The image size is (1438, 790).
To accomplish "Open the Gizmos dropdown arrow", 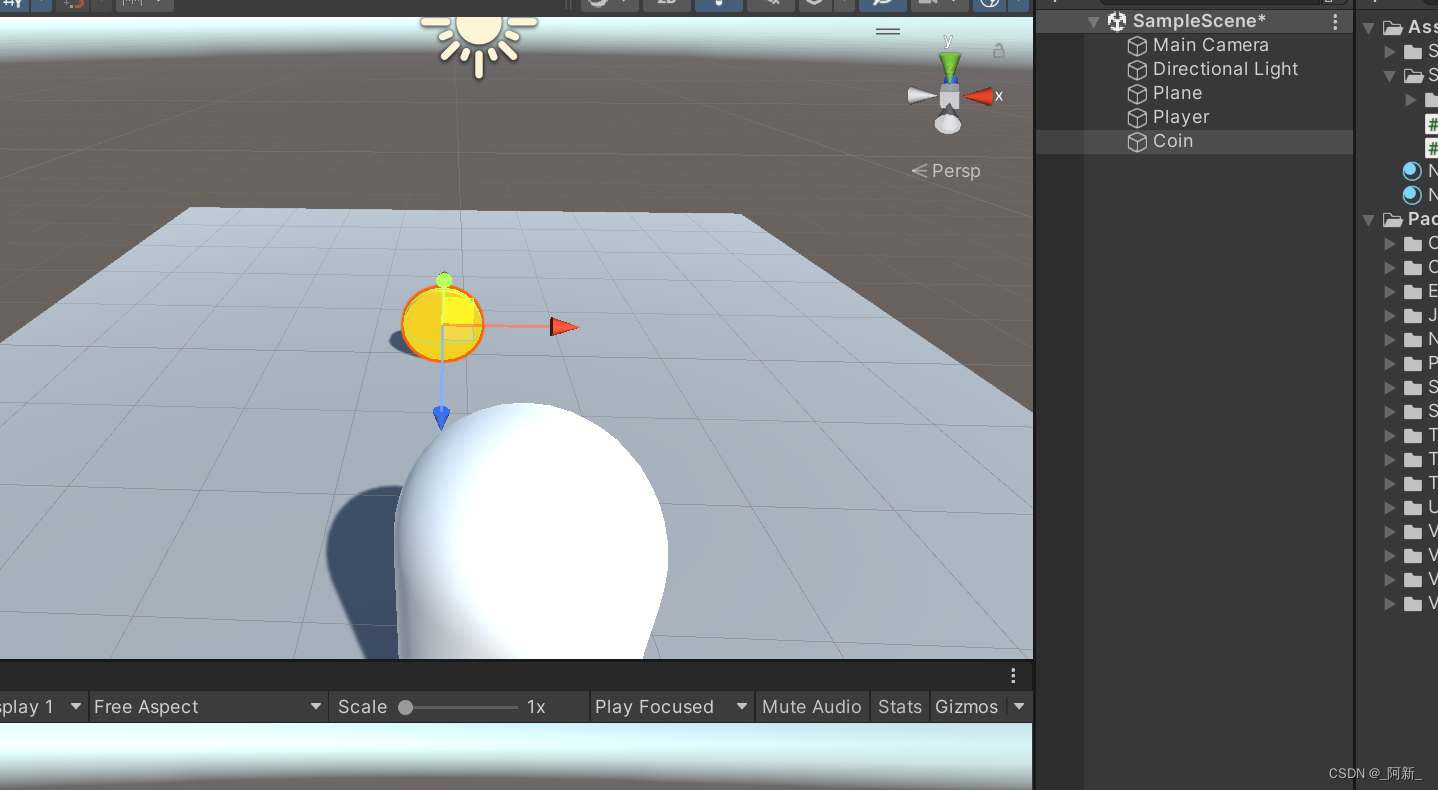I will tap(1019, 707).
